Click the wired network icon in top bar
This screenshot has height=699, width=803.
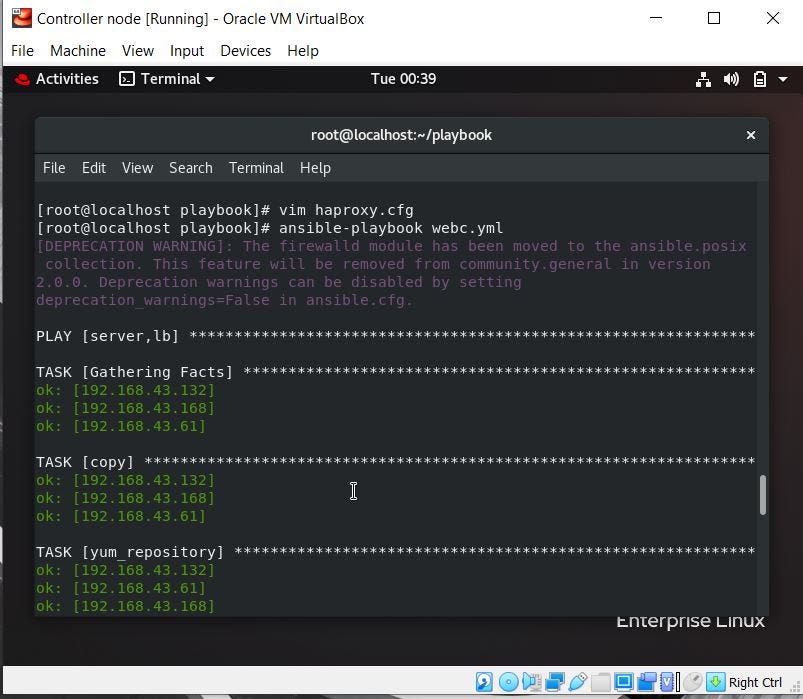pos(703,79)
